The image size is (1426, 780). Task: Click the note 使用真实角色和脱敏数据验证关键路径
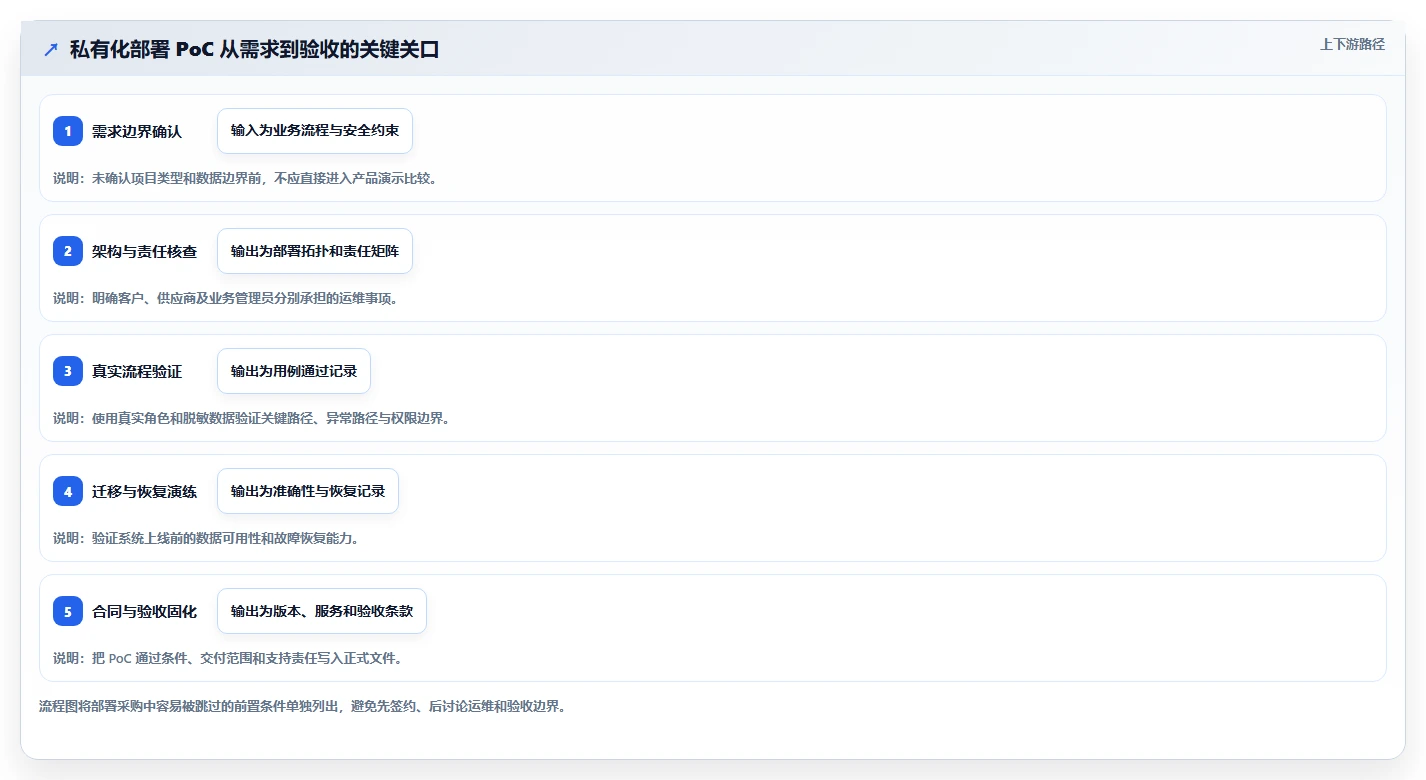[252, 418]
